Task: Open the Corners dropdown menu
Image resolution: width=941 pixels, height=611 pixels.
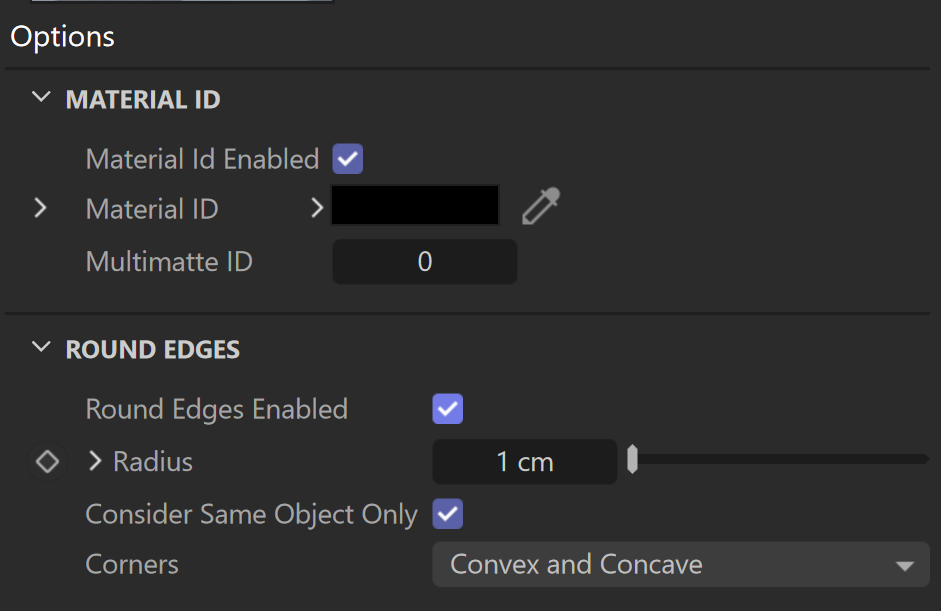Action: click(x=681, y=564)
